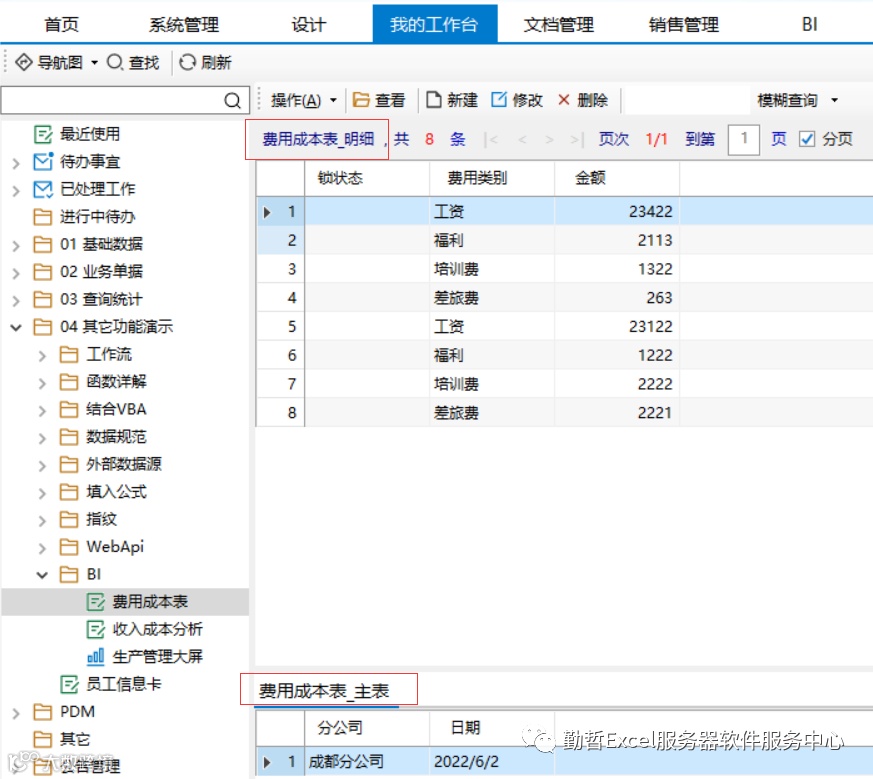
Task: Select 成都分公司 row in main table
Action: coord(564,762)
